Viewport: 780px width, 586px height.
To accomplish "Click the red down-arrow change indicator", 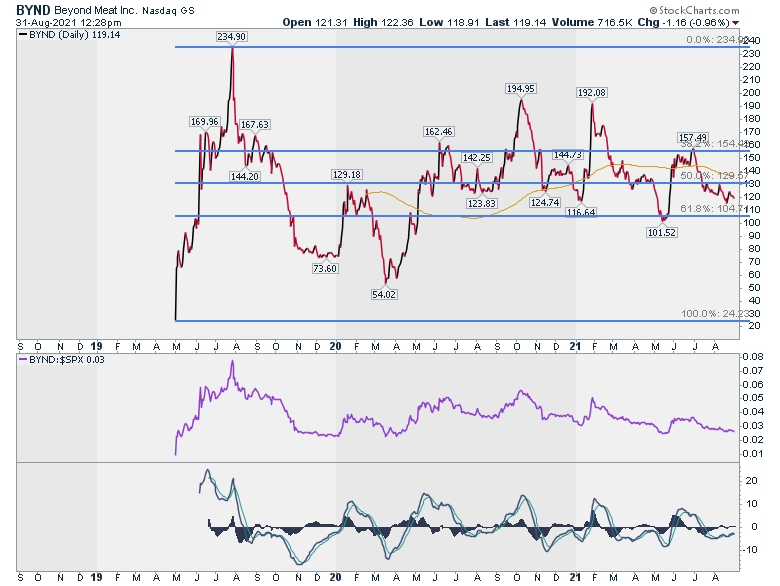I will 736,23.
